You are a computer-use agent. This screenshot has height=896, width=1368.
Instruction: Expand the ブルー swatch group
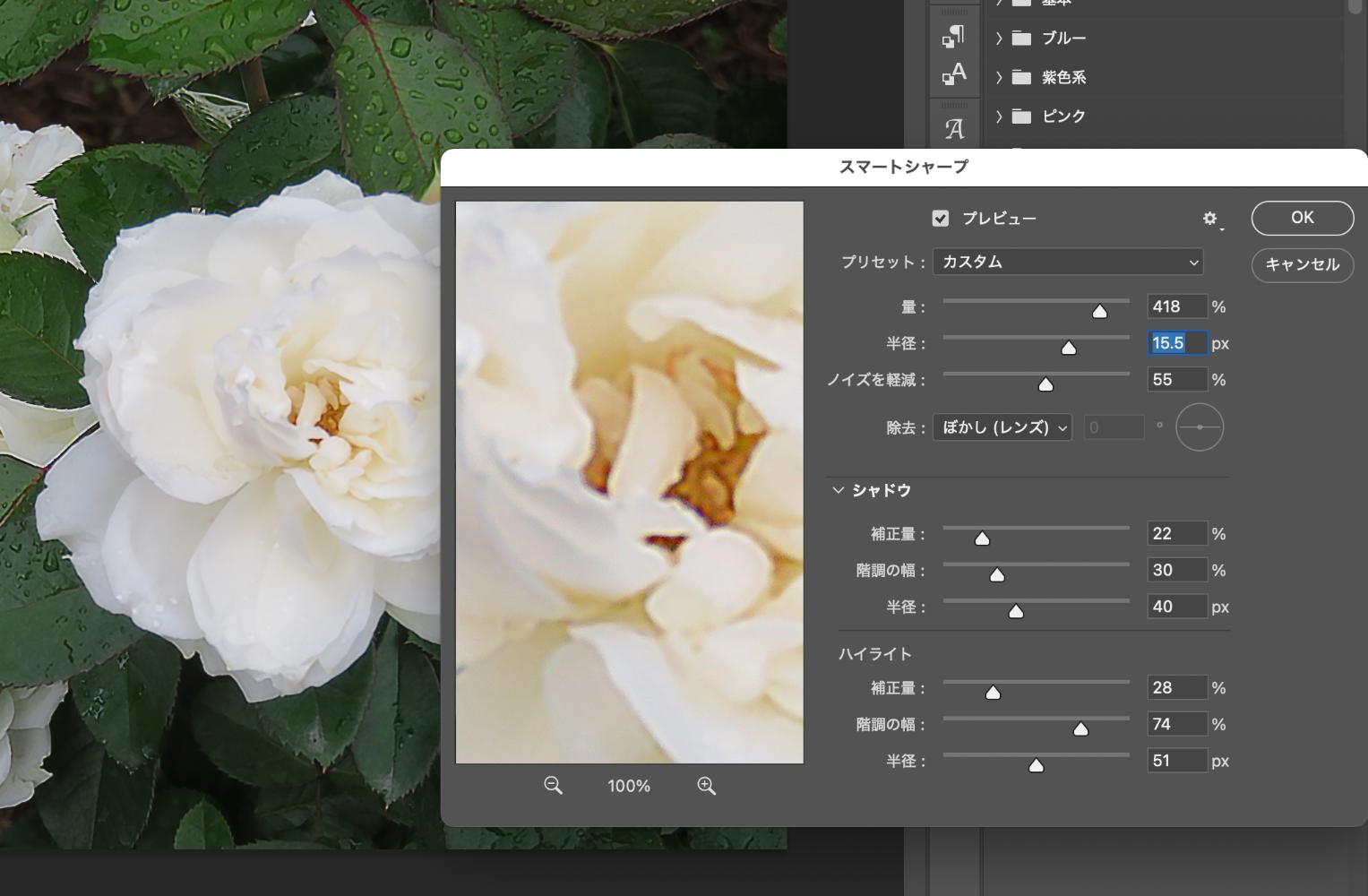click(999, 38)
